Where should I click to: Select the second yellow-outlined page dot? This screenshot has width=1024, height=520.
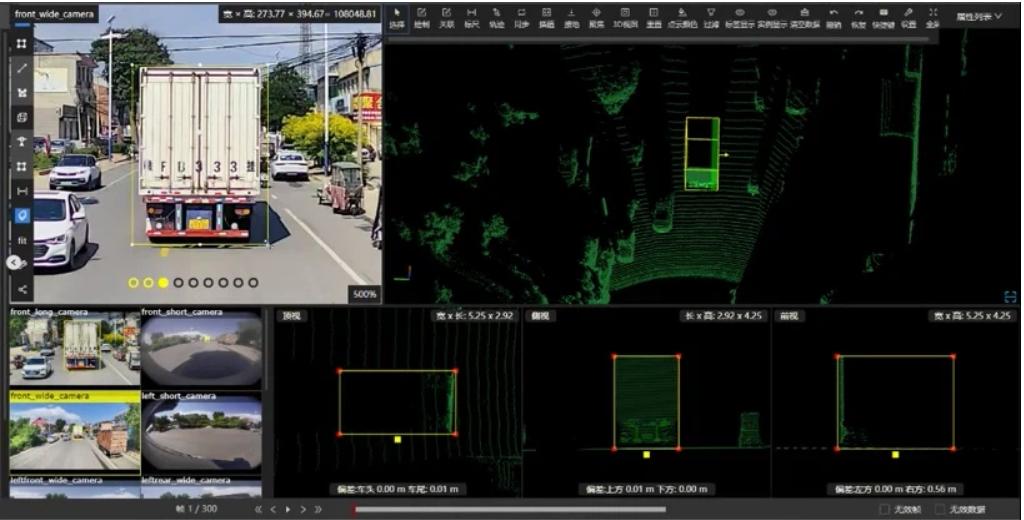pos(148,283)
